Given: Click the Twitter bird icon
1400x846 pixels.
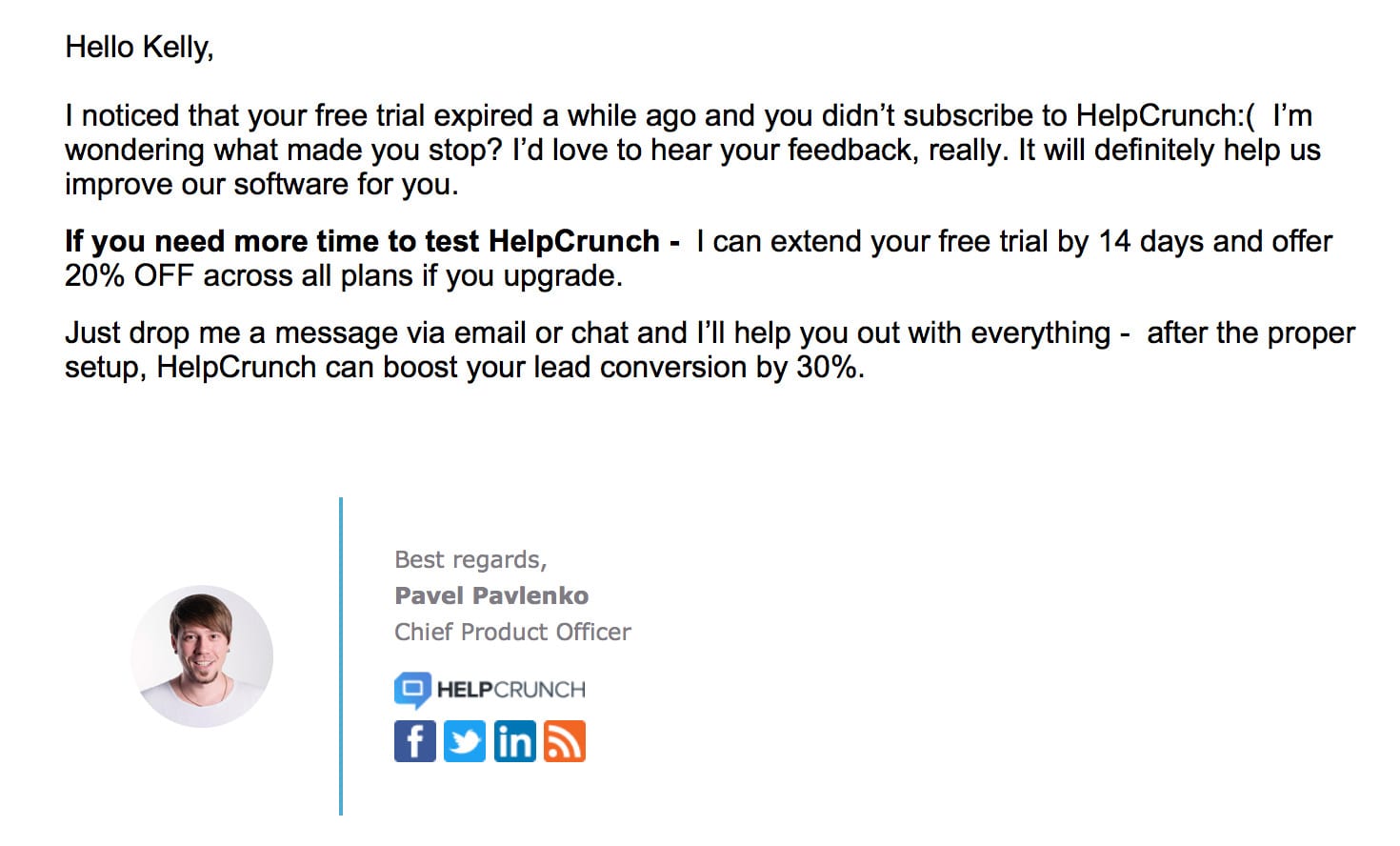Looking at the screenshot, I should point(465,741).
